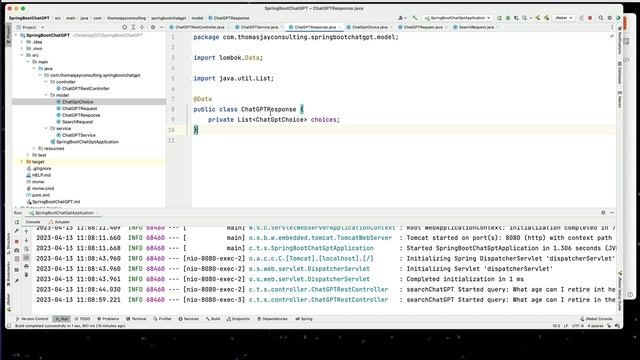This screenshot has height=360, width=640.
Task: Hide the Project panel with minus icon
Action: tap(161, 27)
